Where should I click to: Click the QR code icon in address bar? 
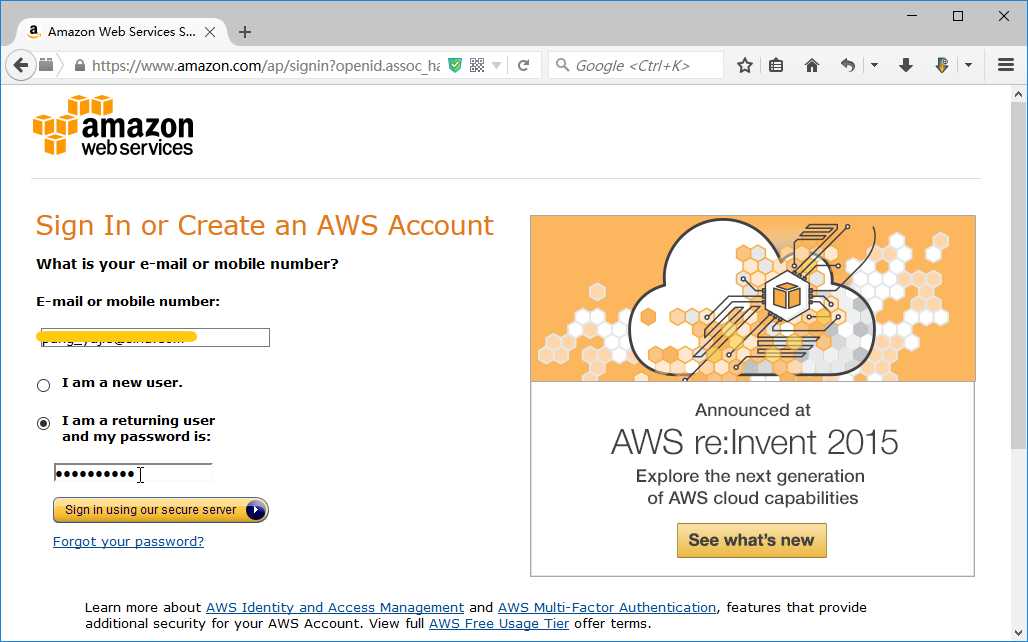(x=477, y=65)
